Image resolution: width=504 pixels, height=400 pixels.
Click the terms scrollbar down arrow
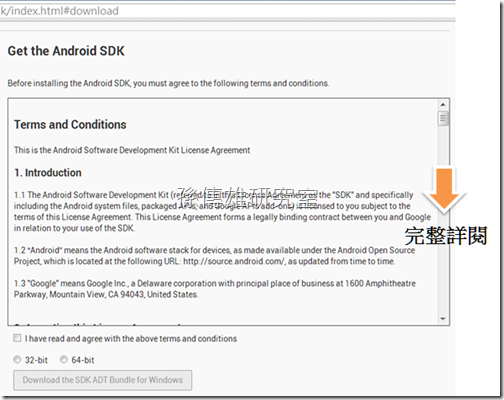click(x=443, y=319)
